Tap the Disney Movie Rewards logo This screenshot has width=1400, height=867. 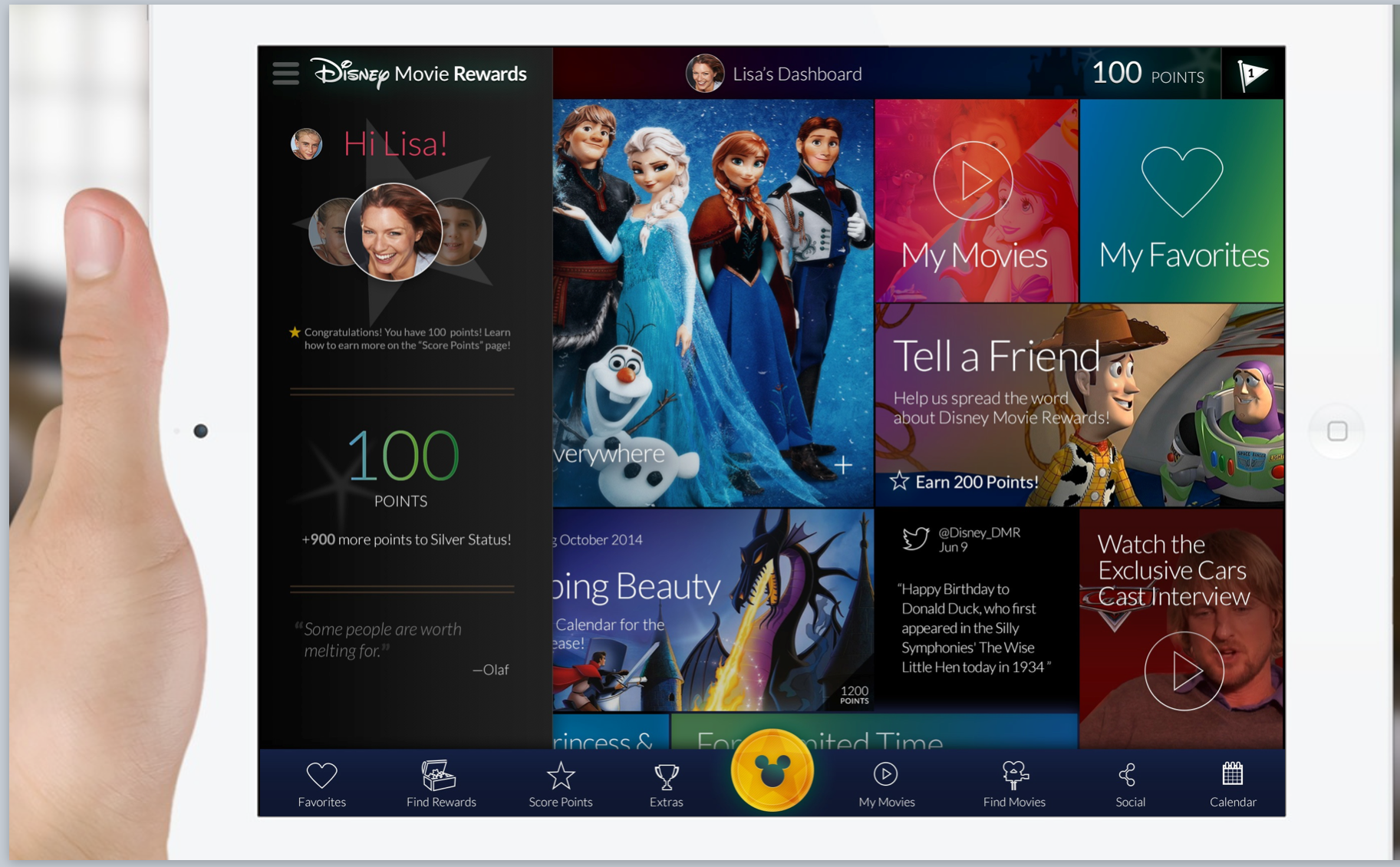(x=419, y=74)
